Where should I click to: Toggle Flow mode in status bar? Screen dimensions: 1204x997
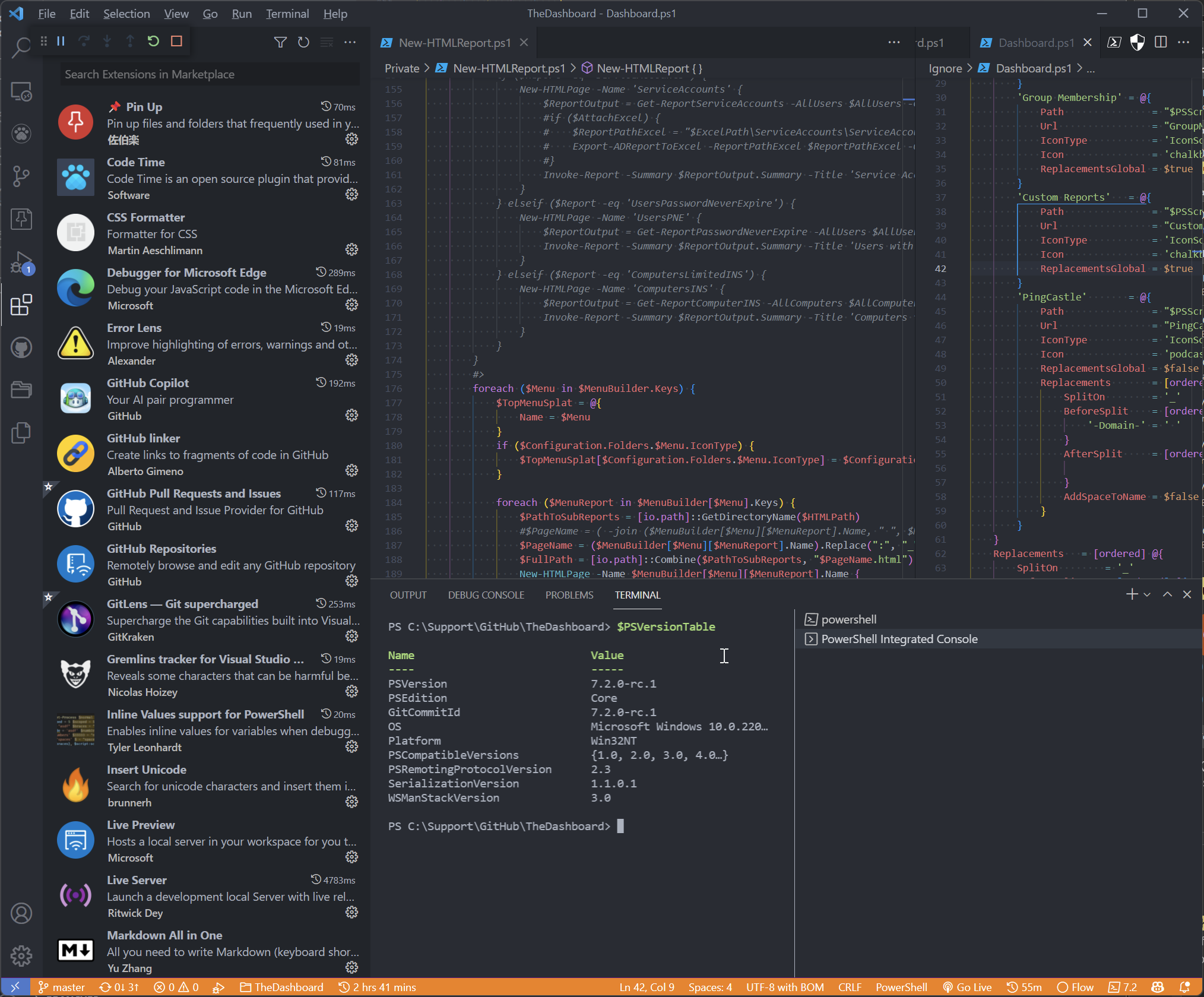point(1075,987)
